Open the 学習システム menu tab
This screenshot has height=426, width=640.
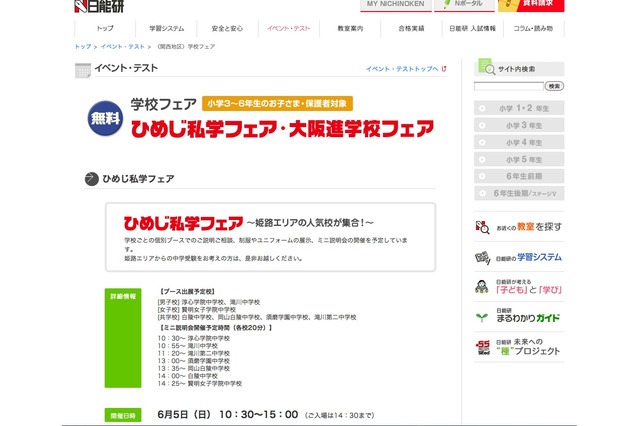point(166,28)
